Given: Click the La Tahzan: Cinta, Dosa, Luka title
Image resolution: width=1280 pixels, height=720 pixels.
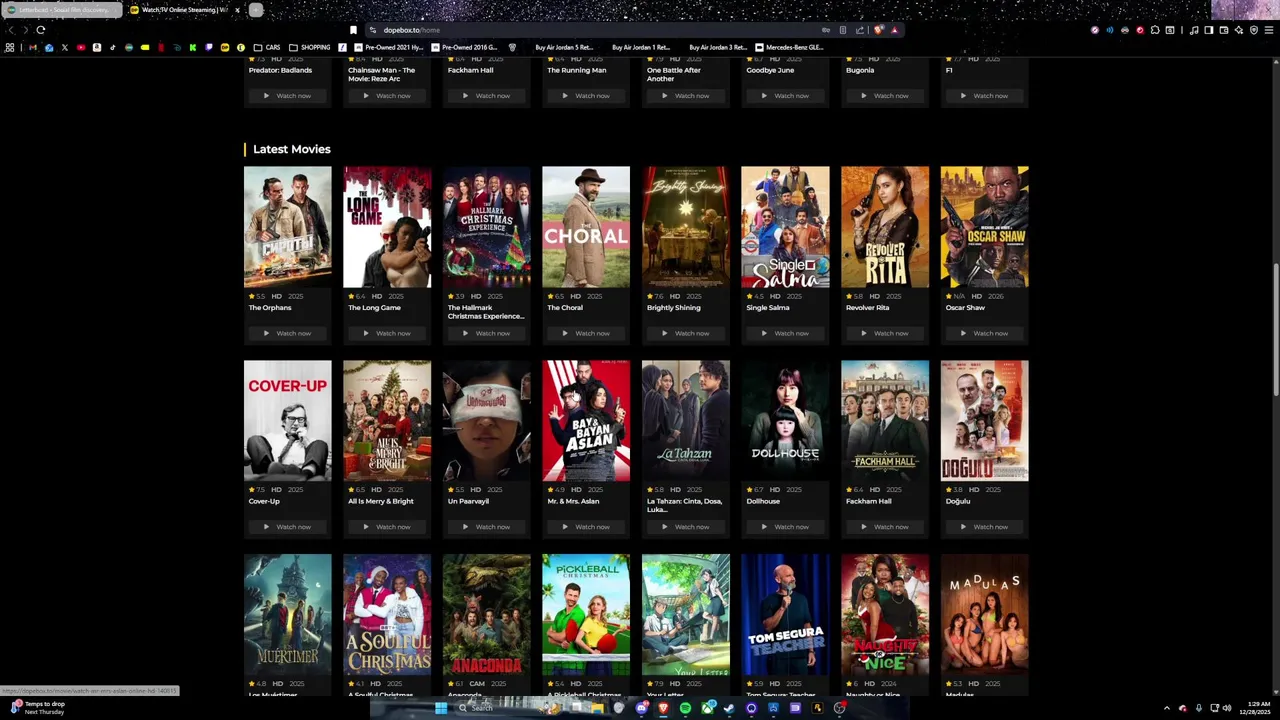Looking at the screenshot, I should click(x=684, y=505).
